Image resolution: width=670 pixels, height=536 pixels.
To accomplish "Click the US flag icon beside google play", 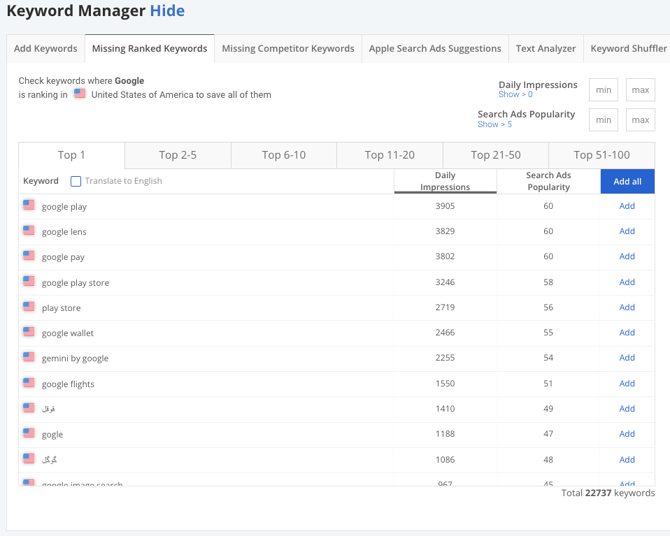I will (29, 206).
